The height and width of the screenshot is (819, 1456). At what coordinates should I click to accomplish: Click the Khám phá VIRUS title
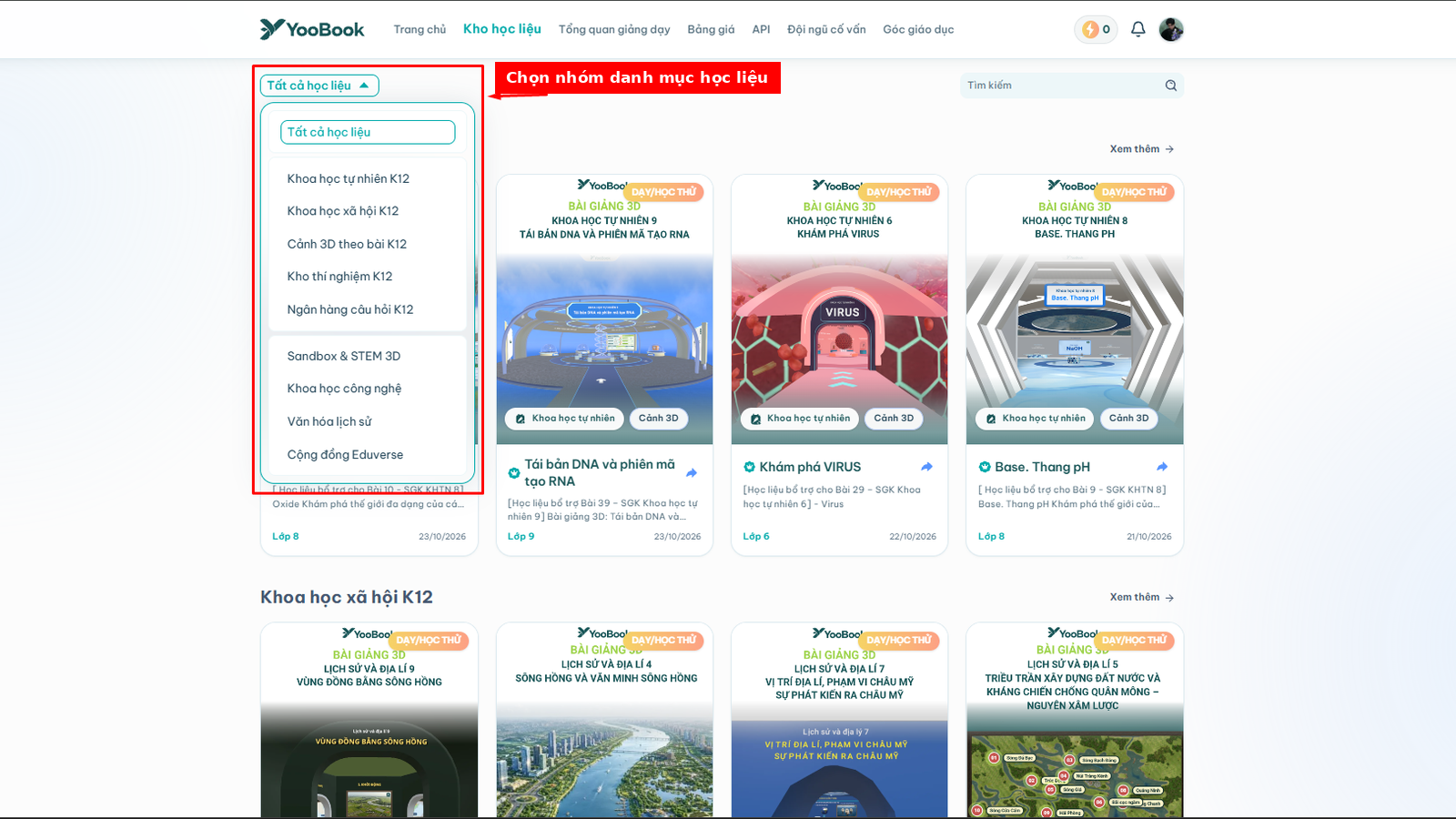click(x=810, y=467)
